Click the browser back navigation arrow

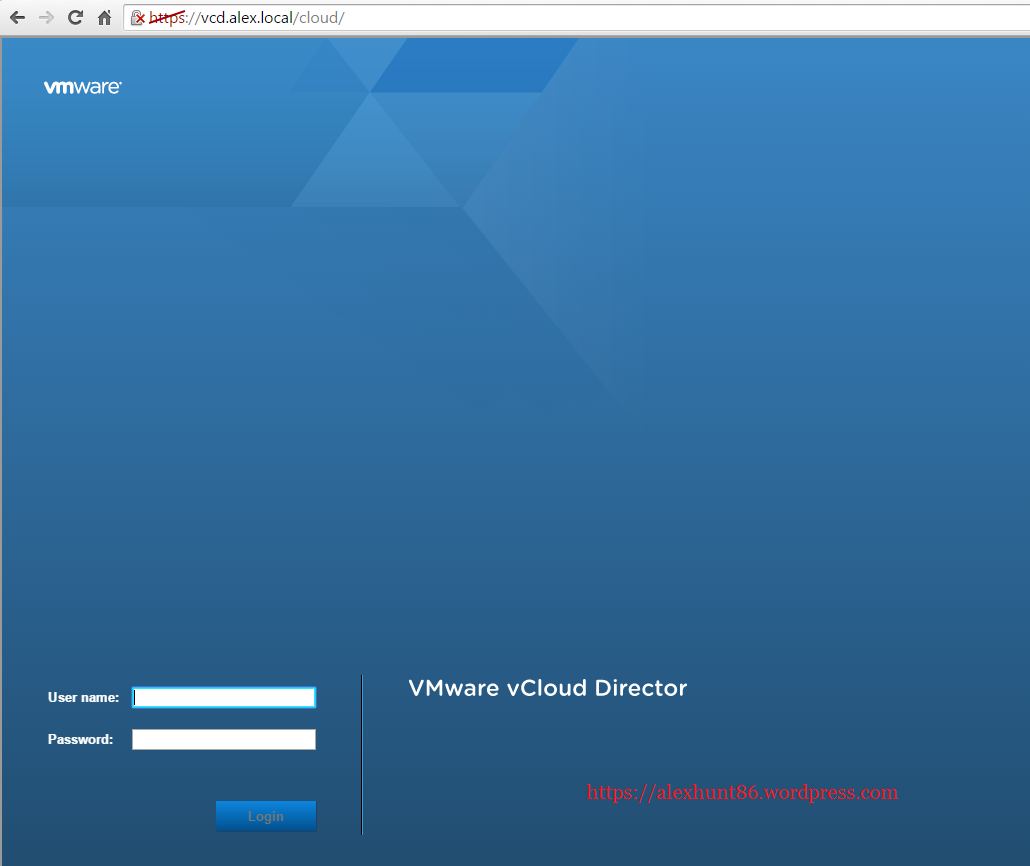(x=16, y=17)
